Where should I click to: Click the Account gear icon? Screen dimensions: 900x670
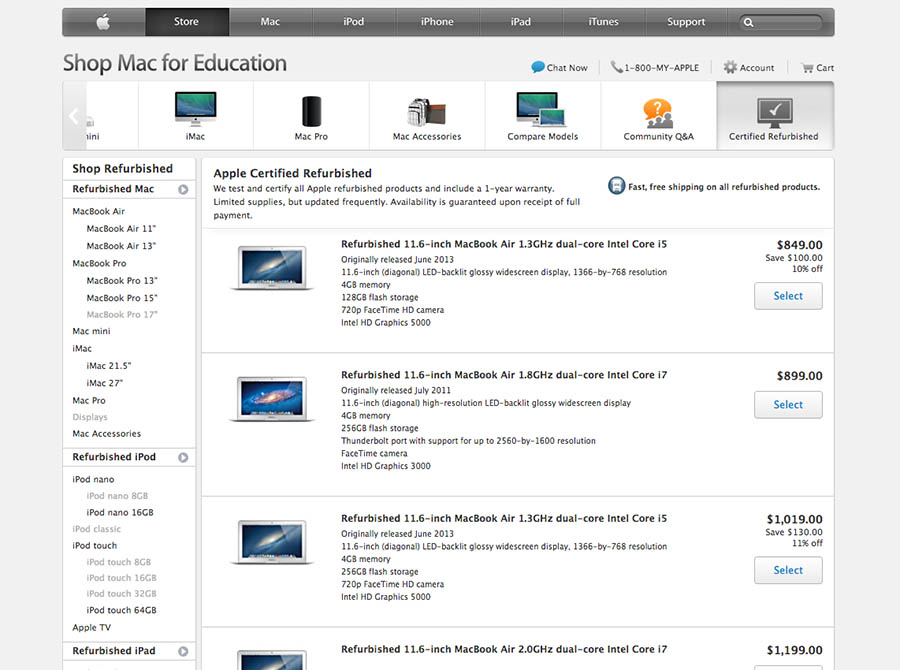coord(730,67)
